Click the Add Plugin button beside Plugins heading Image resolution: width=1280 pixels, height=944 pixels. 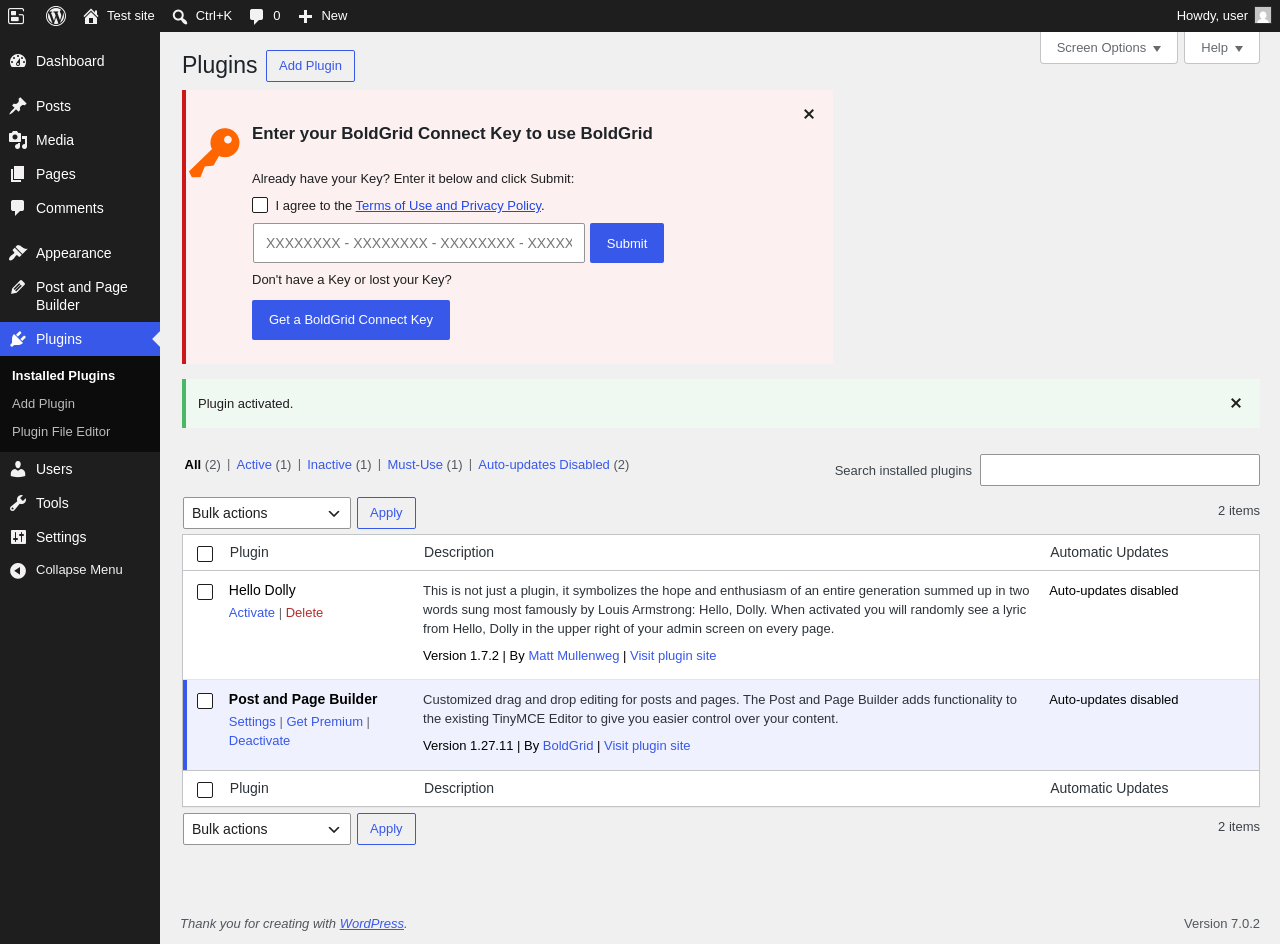coord(310,66)
